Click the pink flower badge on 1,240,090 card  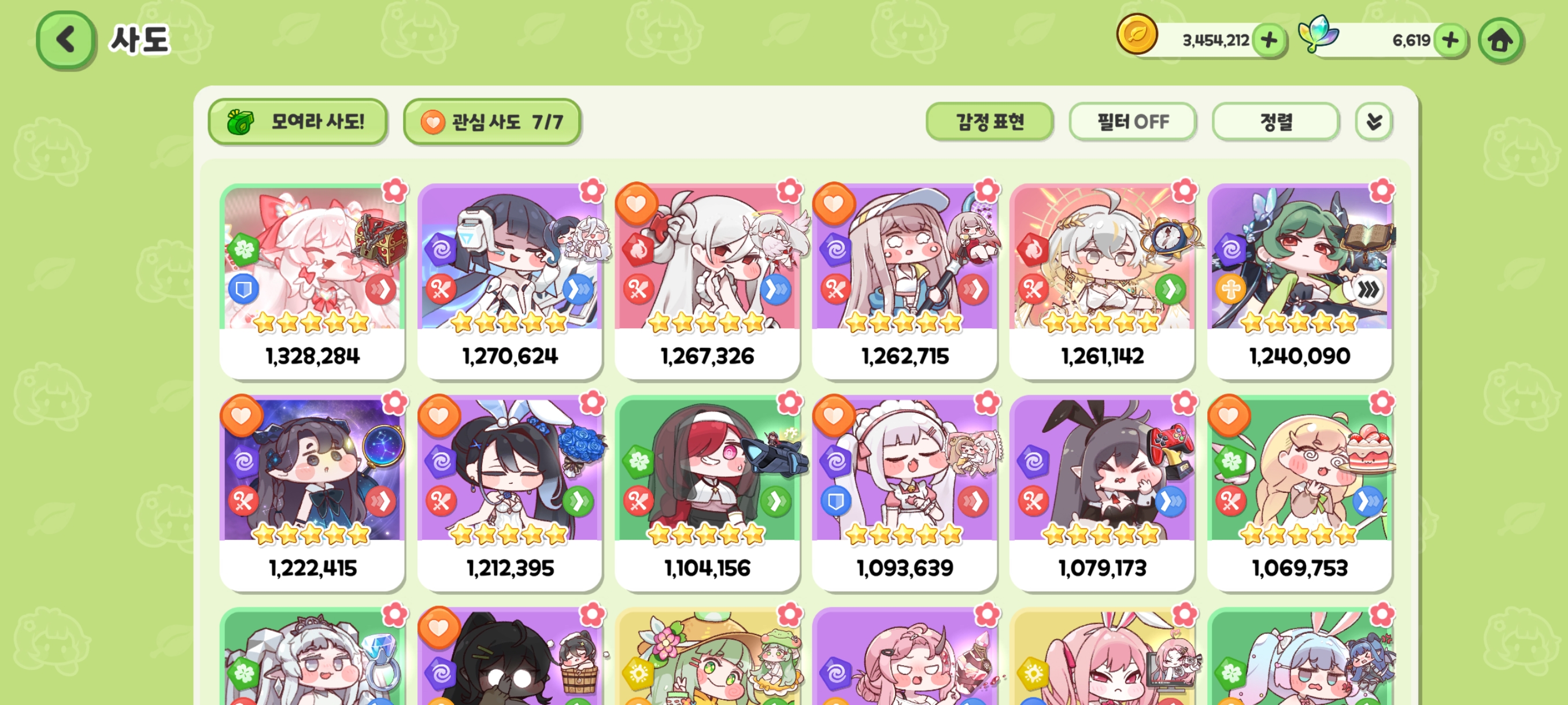point(1381,190)
